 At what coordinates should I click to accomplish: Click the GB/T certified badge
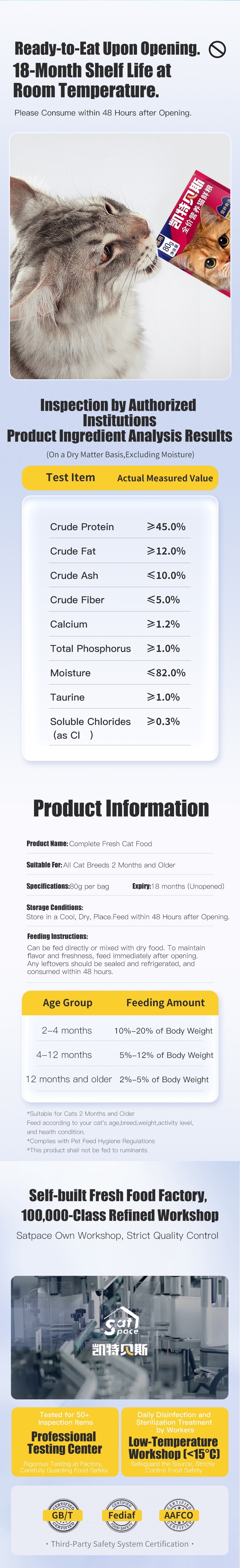point(62,1515)
